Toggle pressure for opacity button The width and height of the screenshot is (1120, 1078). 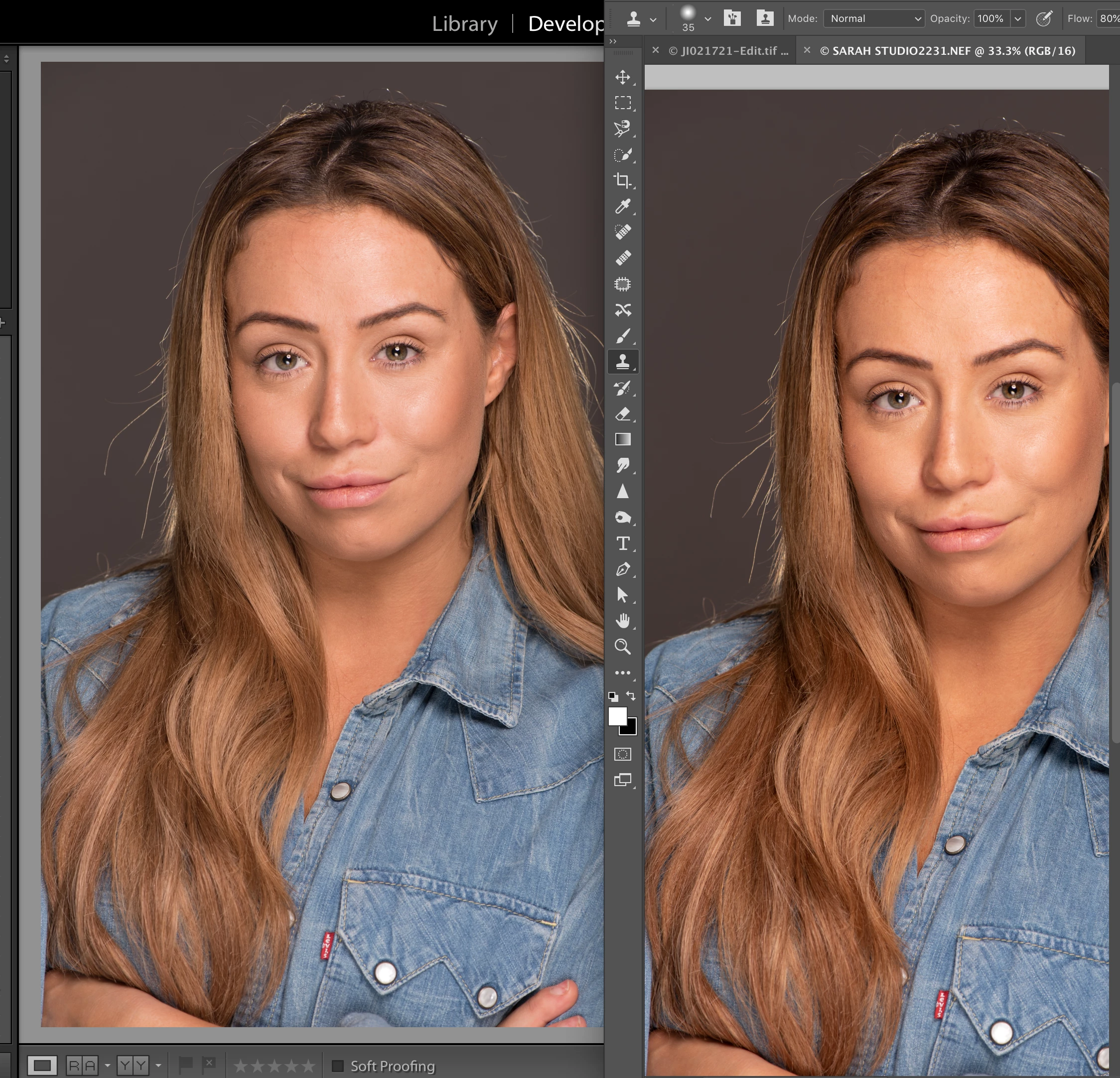coord(1043,18)
